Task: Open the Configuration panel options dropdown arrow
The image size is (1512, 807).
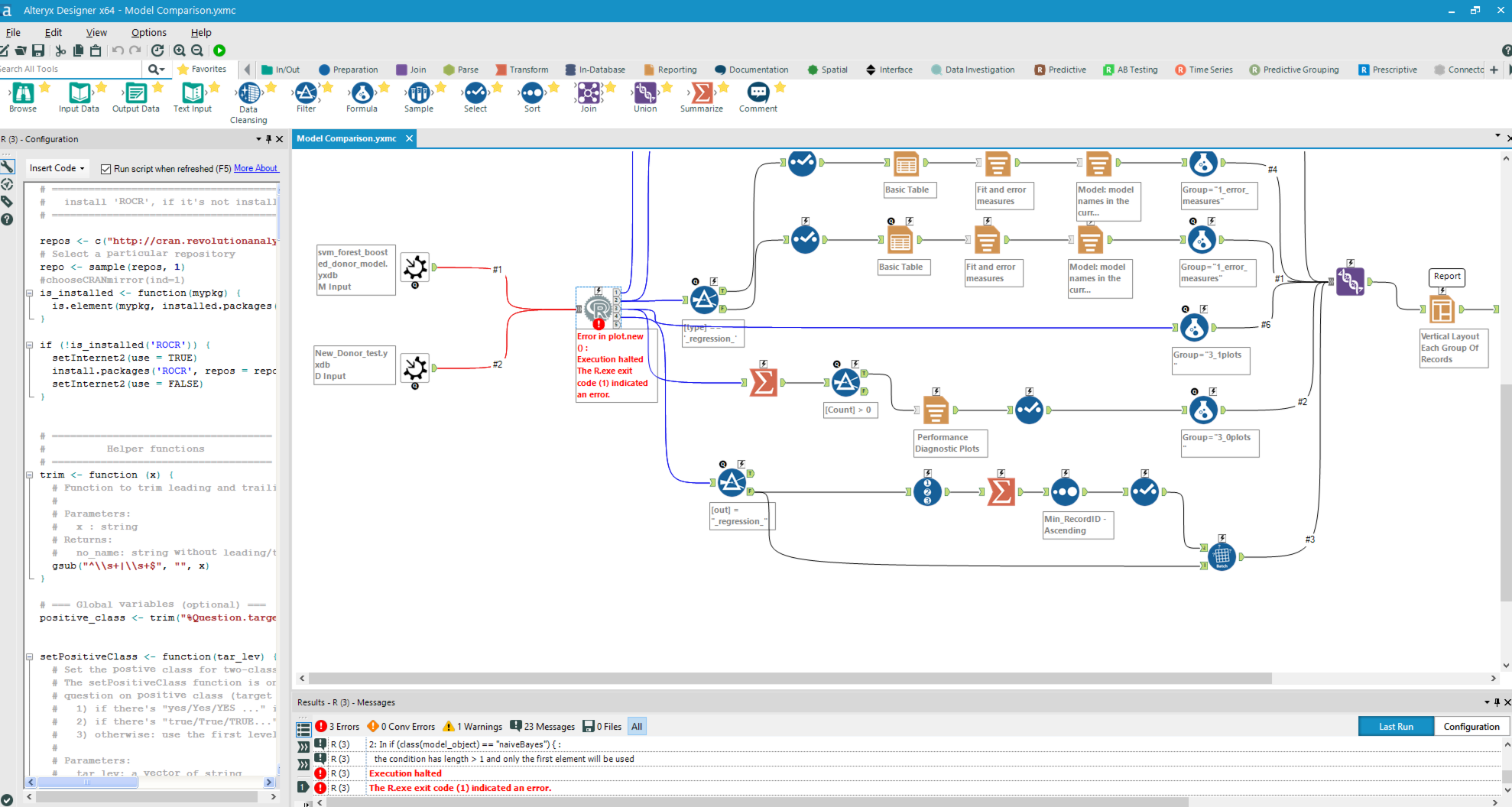Action: 258,139
